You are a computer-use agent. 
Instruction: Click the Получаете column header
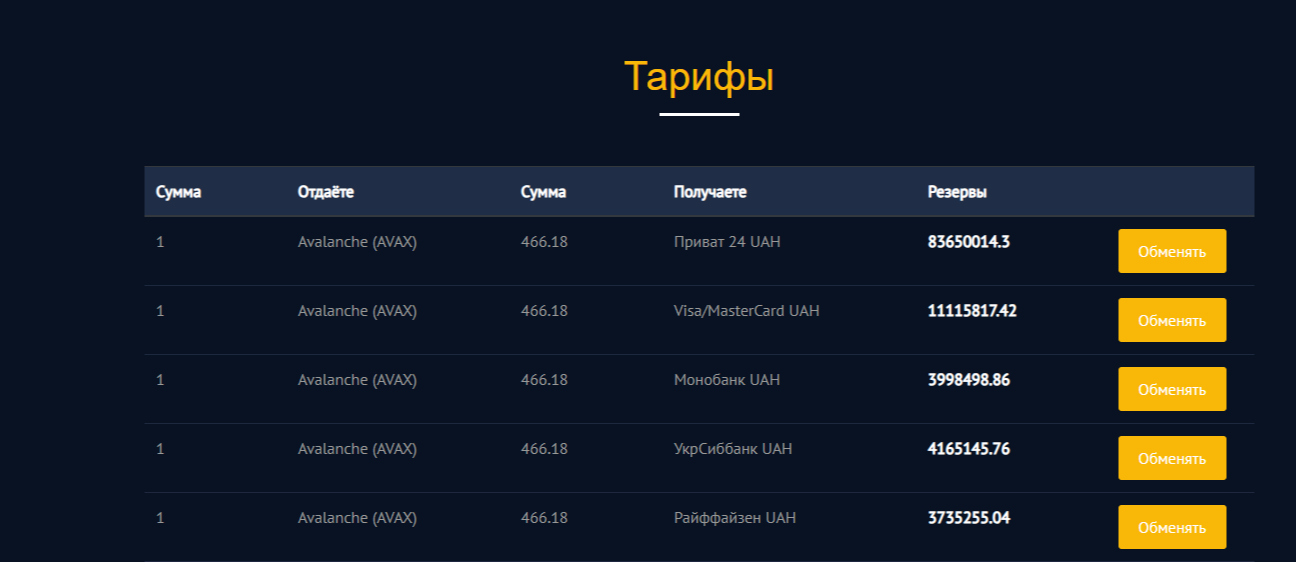tap(709, 192)
